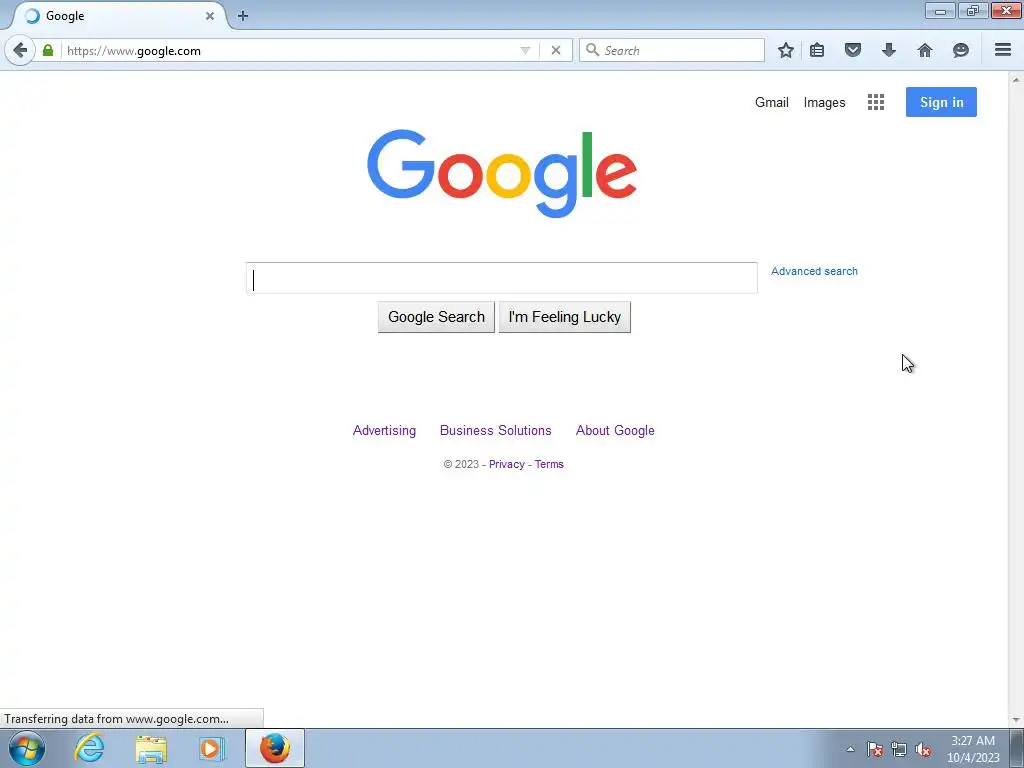Click the muted volume speaker icon

point(923,749)
